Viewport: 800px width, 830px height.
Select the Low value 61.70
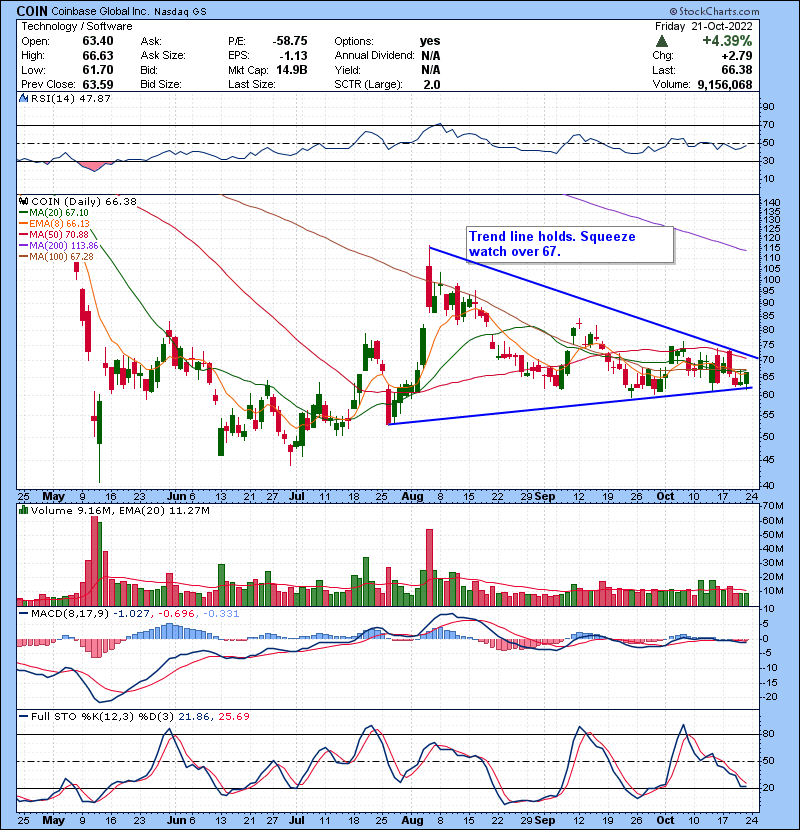98,69
